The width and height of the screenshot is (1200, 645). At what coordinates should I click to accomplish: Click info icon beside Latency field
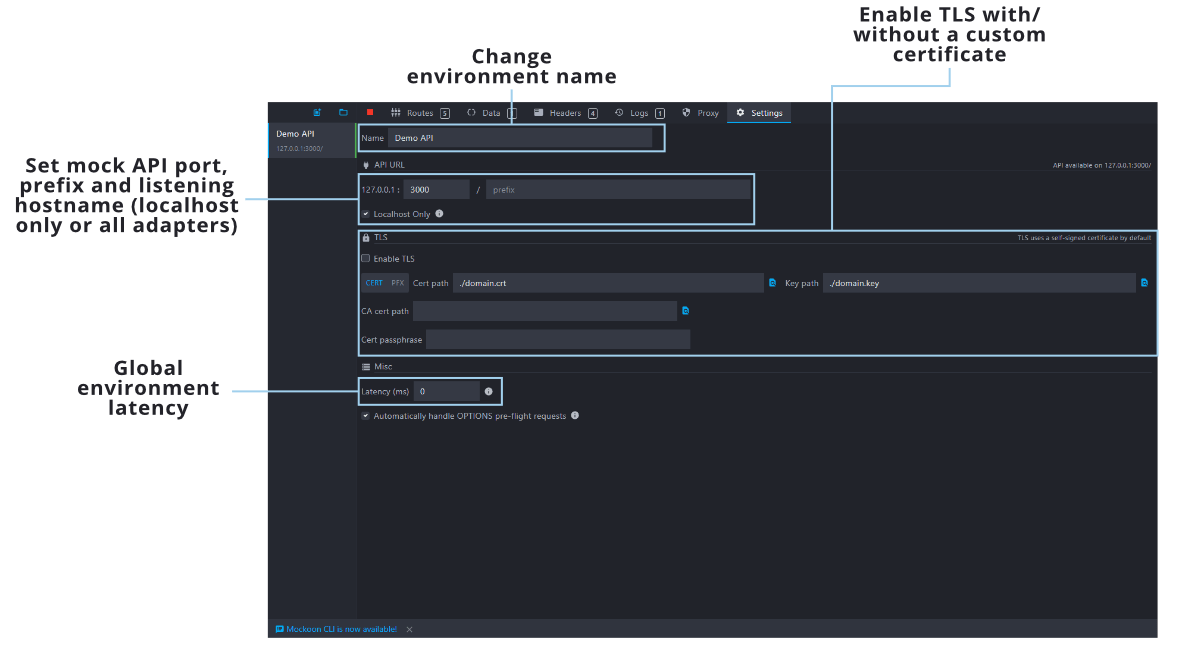pyautogui.click(x=488, y=391)
